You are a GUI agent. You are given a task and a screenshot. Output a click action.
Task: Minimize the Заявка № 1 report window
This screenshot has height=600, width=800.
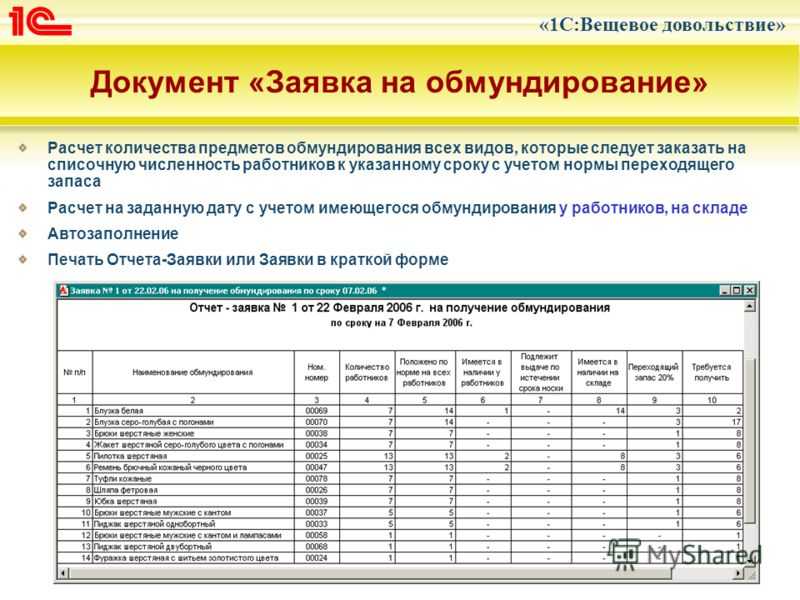[724, 290]
